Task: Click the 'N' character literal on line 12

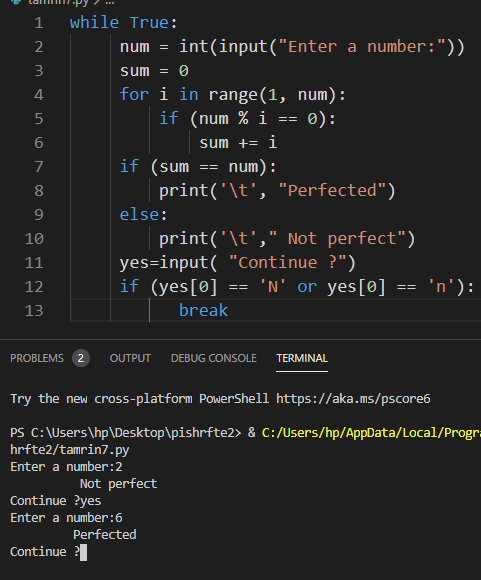Action: (273, 287)
